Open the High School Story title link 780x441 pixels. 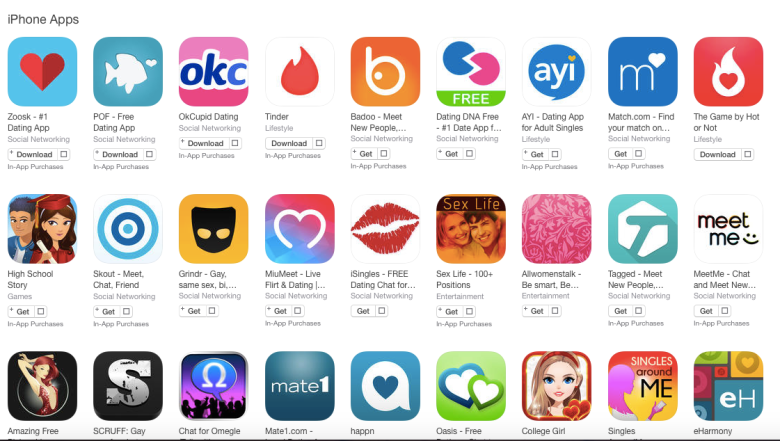coord(30,279)
